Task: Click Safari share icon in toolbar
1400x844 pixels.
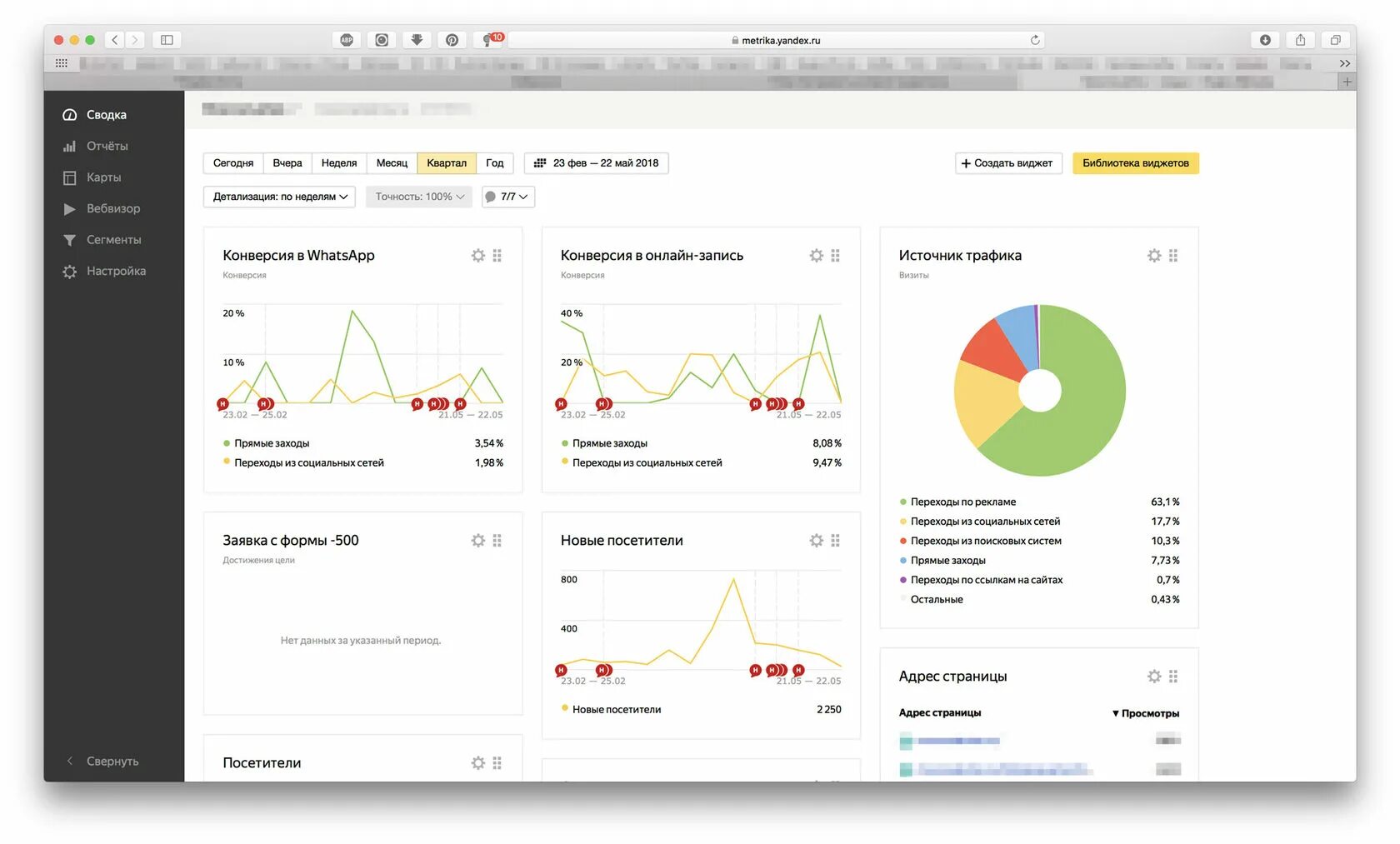Action: [x=1300, y=40]
